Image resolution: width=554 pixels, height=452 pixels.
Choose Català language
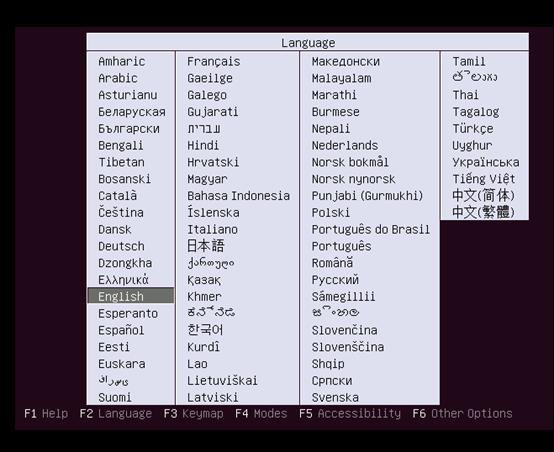(x=117, y=195)
